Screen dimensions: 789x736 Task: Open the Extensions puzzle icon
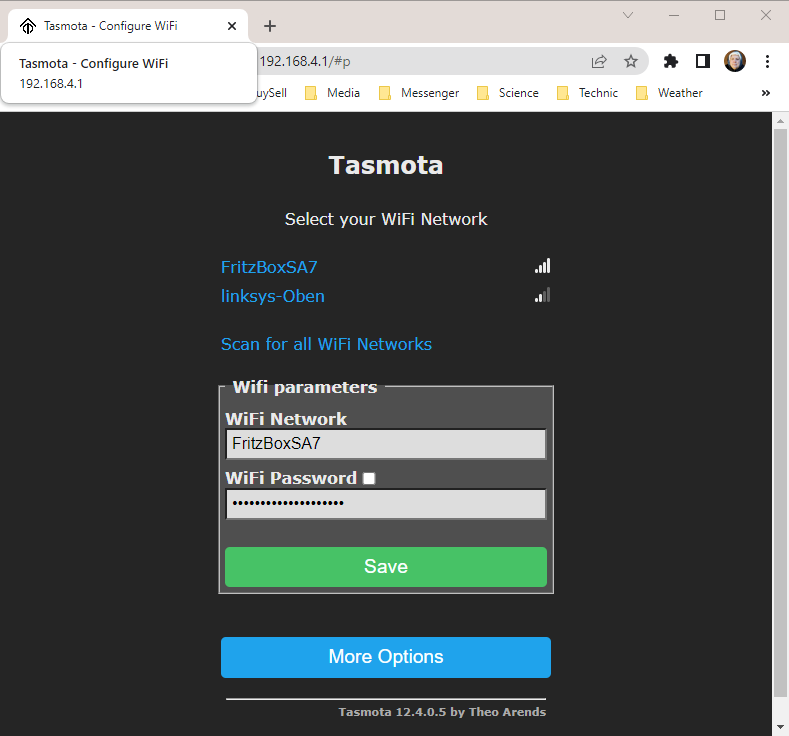671,61
